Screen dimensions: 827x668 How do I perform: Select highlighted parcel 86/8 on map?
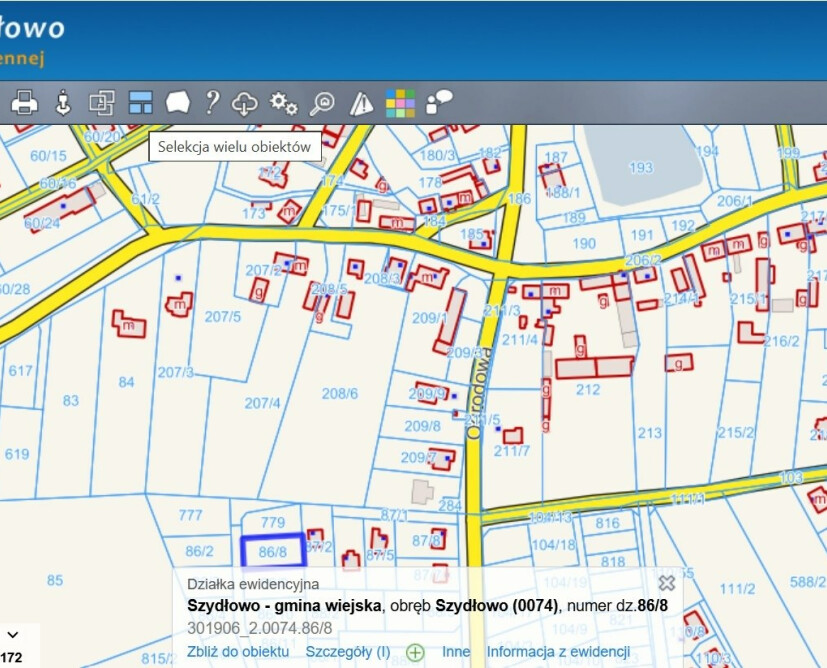coord(273,551)
